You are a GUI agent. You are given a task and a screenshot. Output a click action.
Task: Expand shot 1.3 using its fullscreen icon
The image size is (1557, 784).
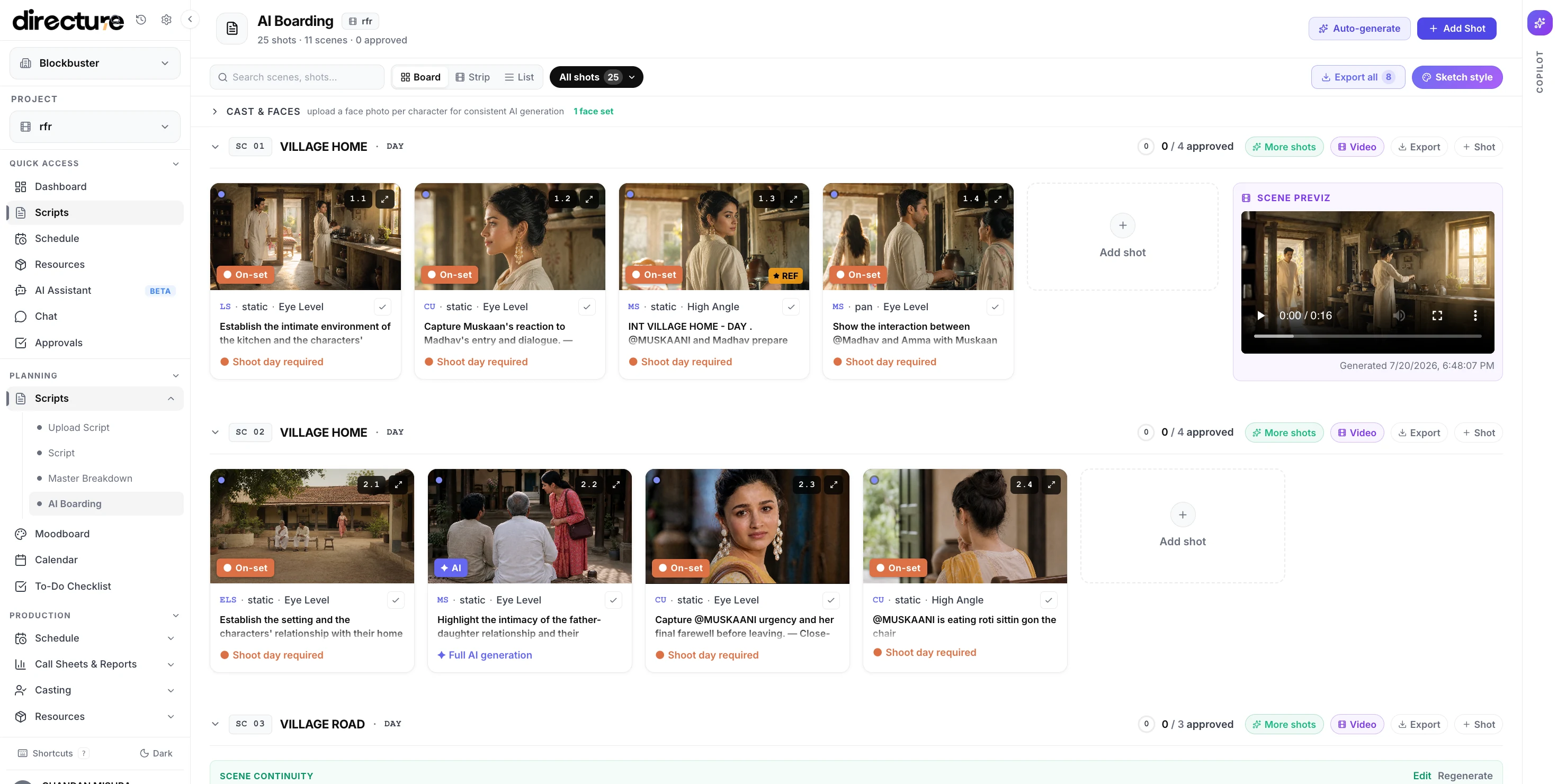(x=793, y=199)
